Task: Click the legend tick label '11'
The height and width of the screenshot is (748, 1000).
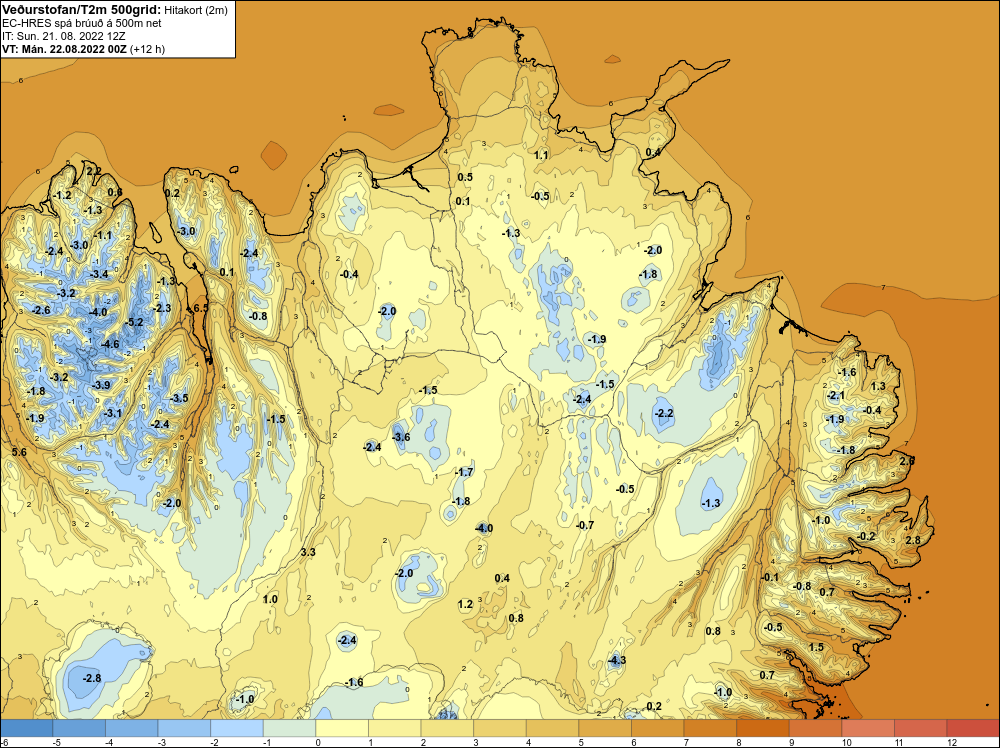Action: 899,742
